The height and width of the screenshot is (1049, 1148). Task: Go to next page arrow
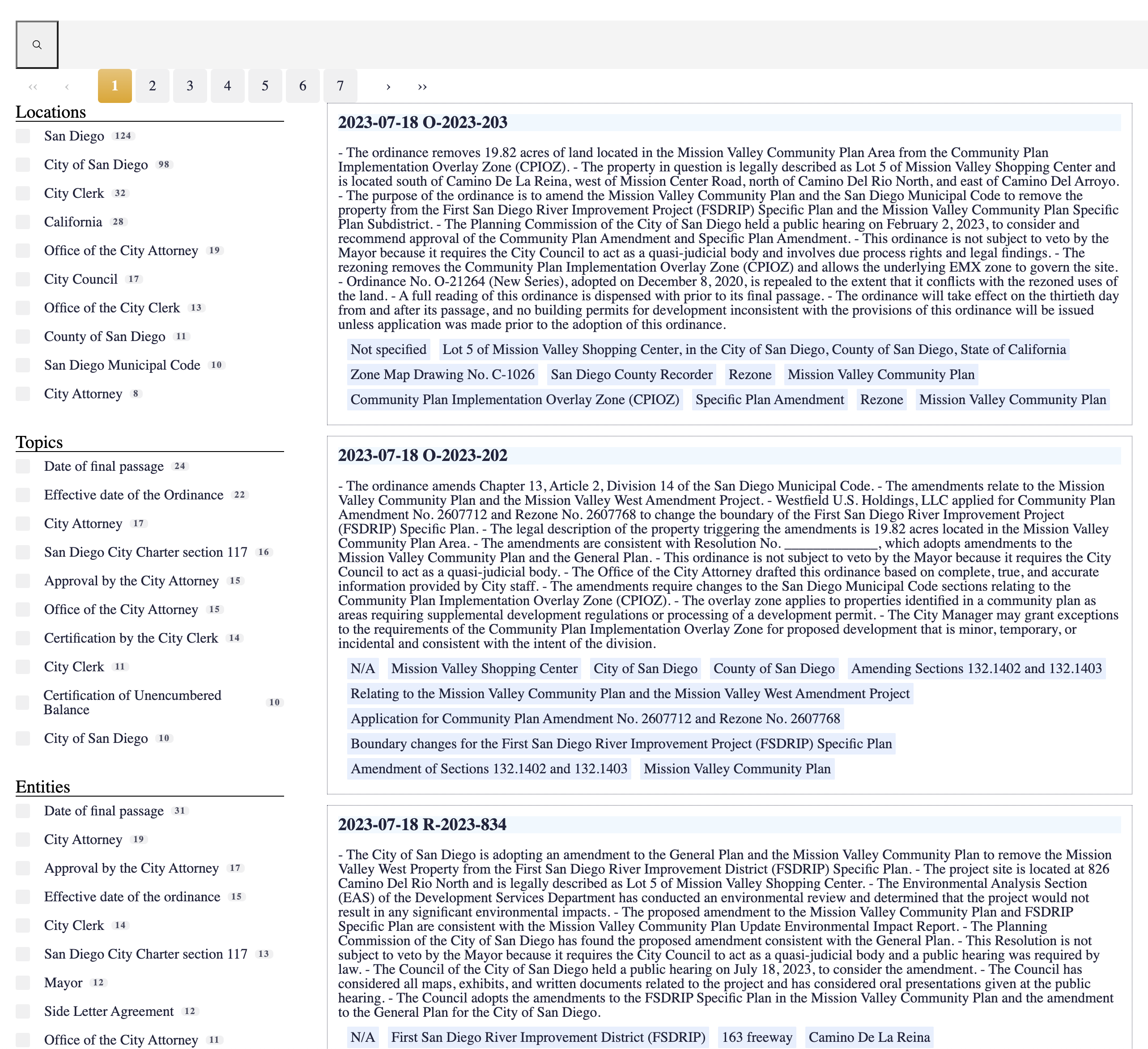[x=388, y=86]
